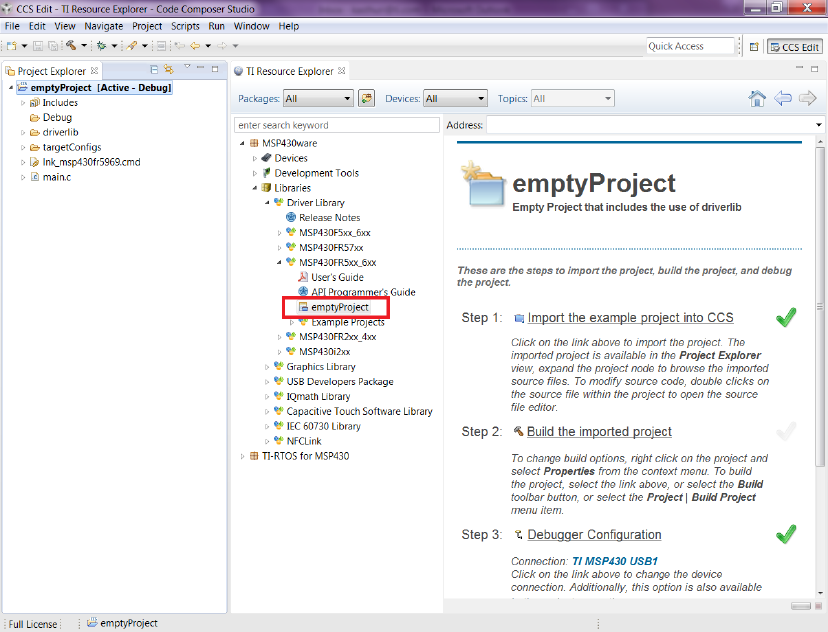828x632 pixels.
Task: Open the Navigate menu
Action: [x=104, y=26]
